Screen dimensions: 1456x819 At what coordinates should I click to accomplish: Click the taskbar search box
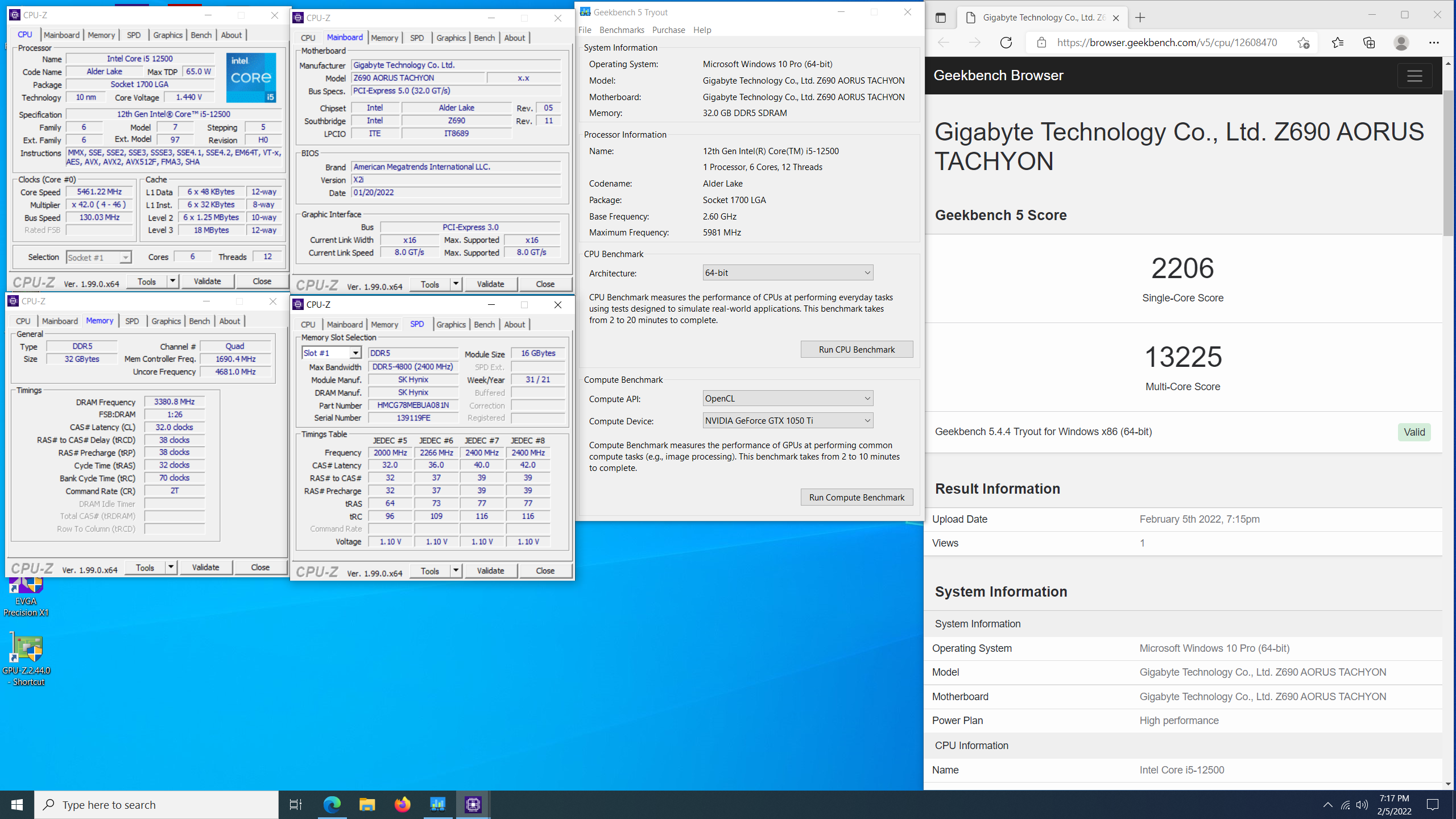[156, 804]
